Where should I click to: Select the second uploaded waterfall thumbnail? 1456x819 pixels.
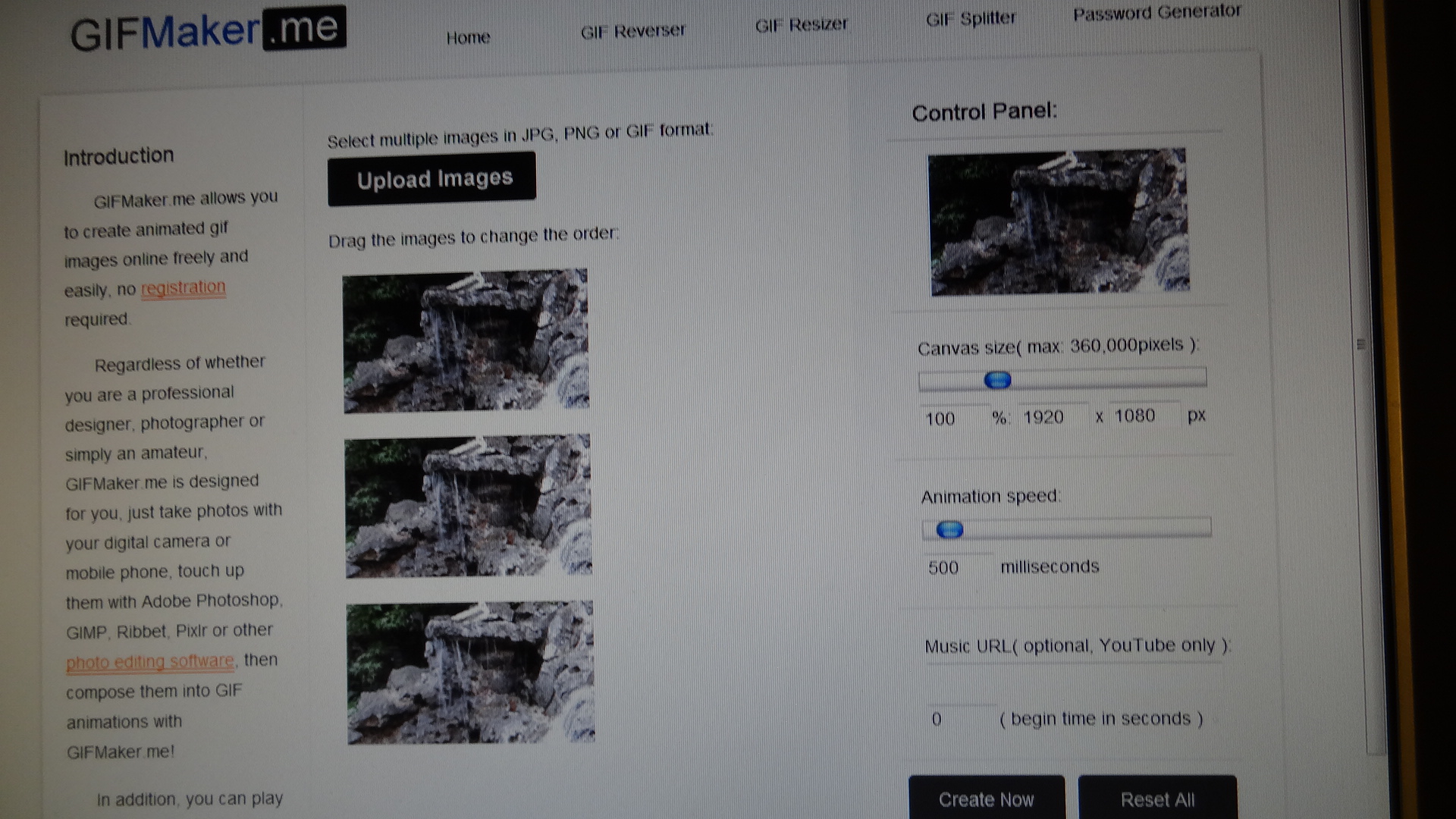click(468, 506)
